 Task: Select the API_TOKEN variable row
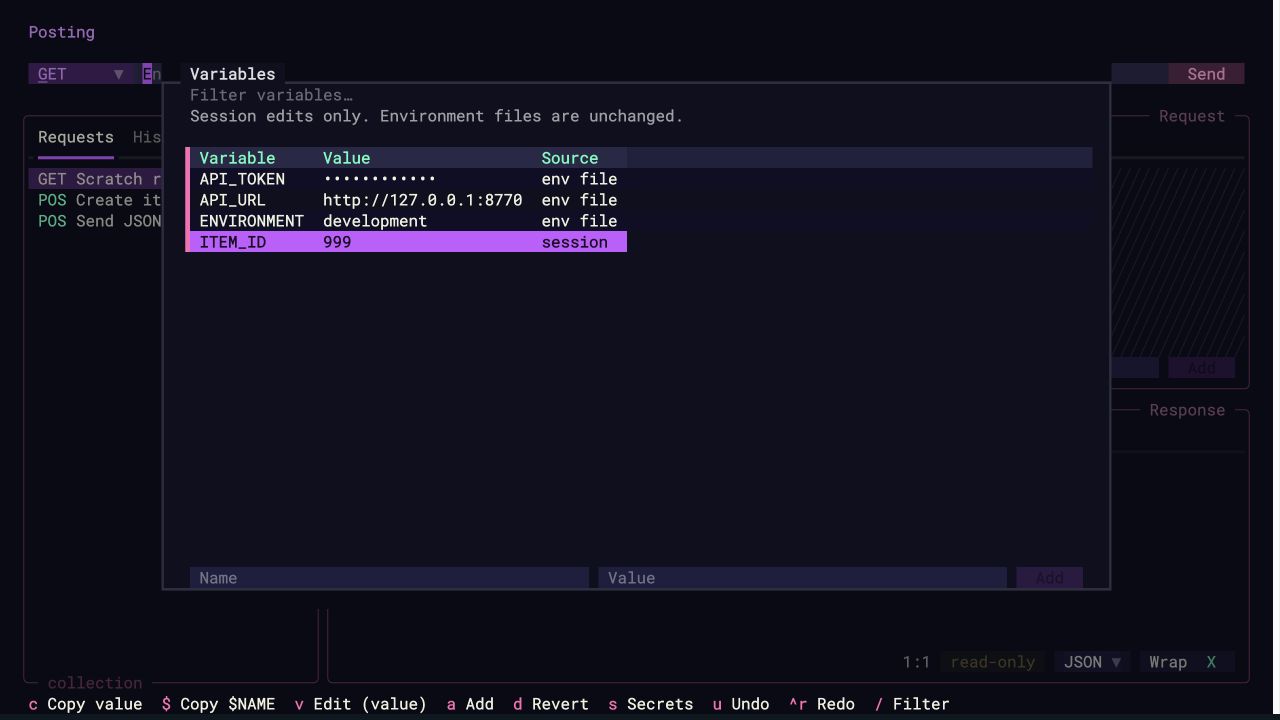click(x=408, y=179)
